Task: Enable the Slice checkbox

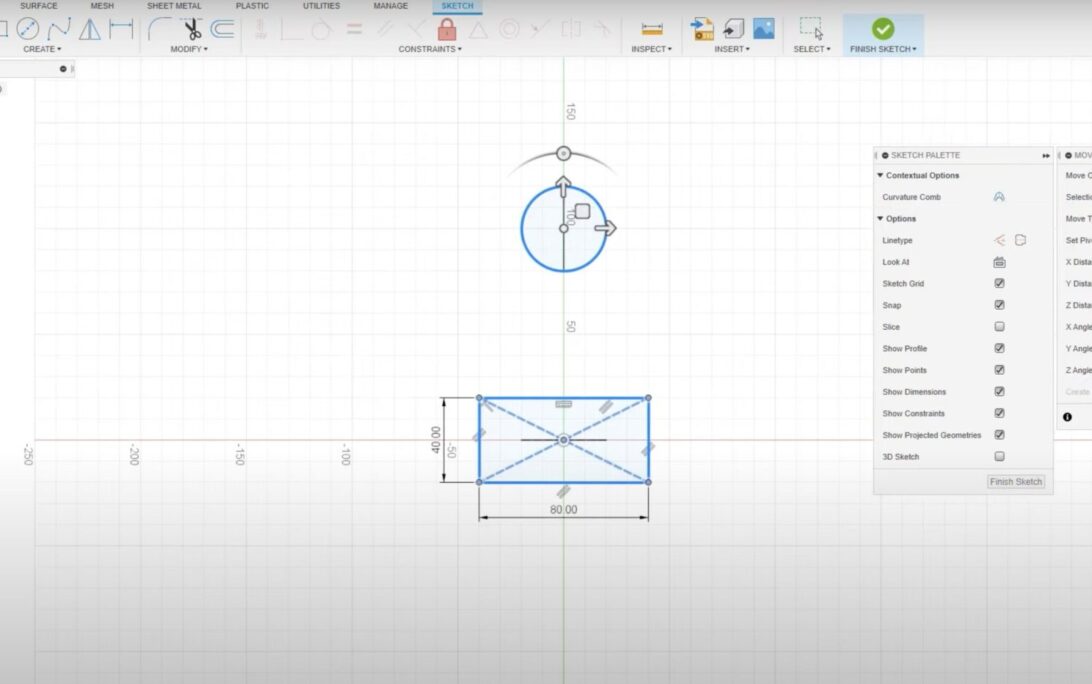Action: 999,327
